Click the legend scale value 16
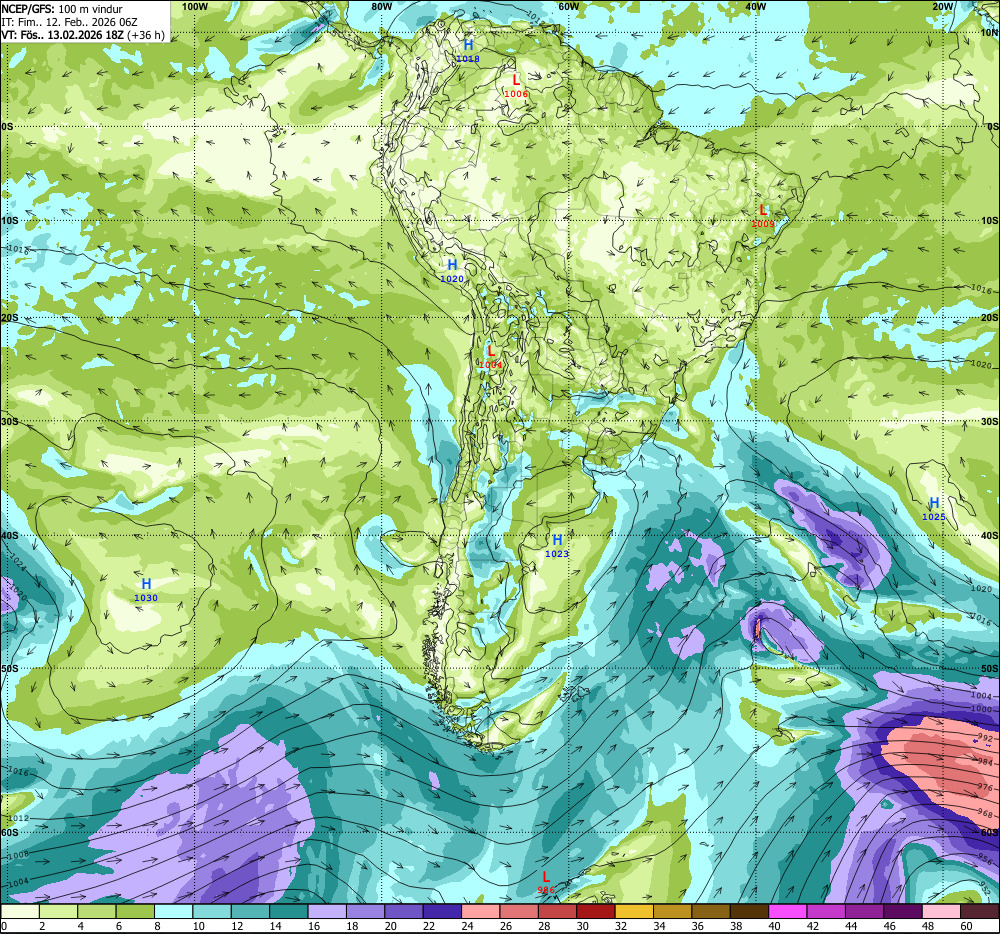Viewport: 1000px width, 934px height. click(314, 926)
